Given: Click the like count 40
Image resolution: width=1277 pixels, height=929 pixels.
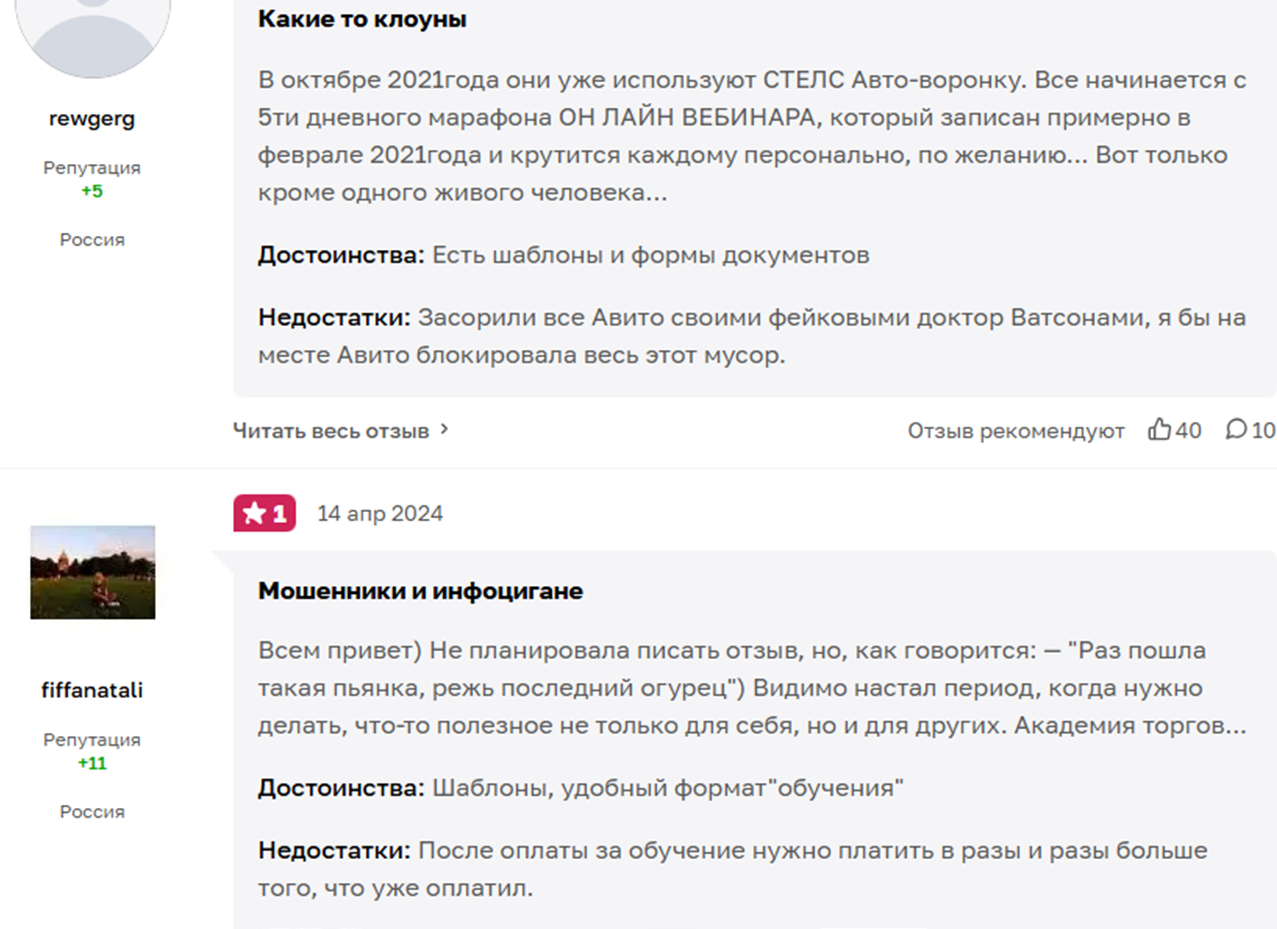Looking at the screenshot, I should click(x=1189, y=431).
